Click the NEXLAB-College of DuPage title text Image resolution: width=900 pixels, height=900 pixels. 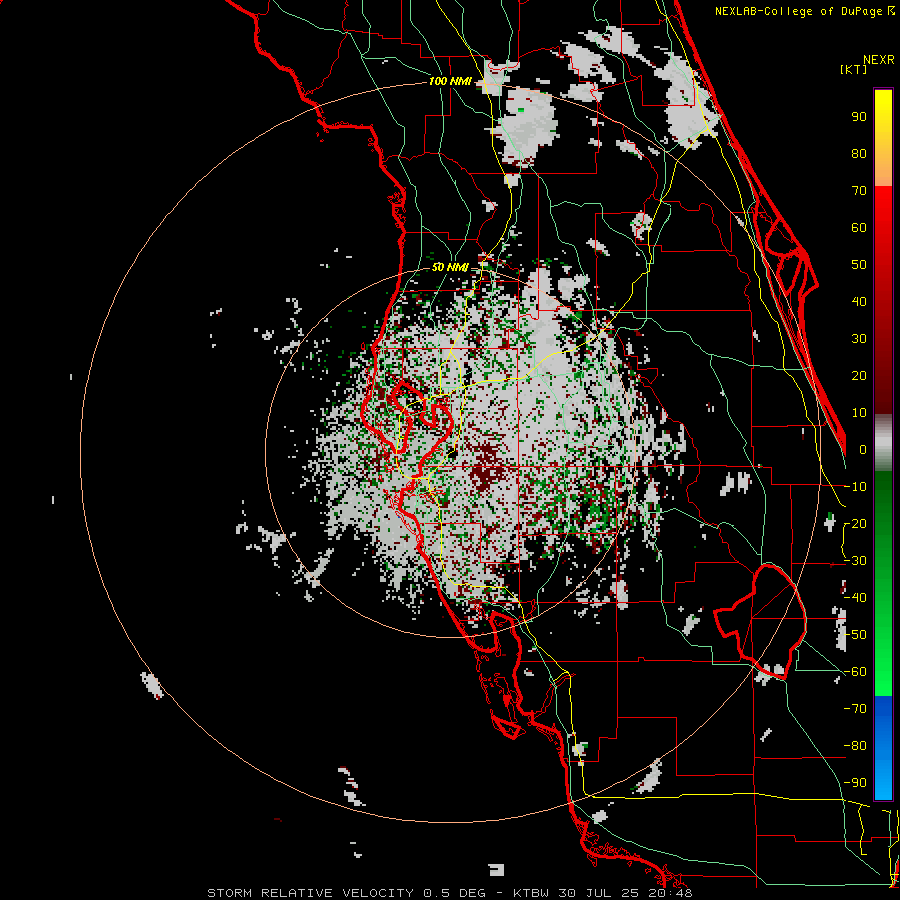(x=804, y=11)
